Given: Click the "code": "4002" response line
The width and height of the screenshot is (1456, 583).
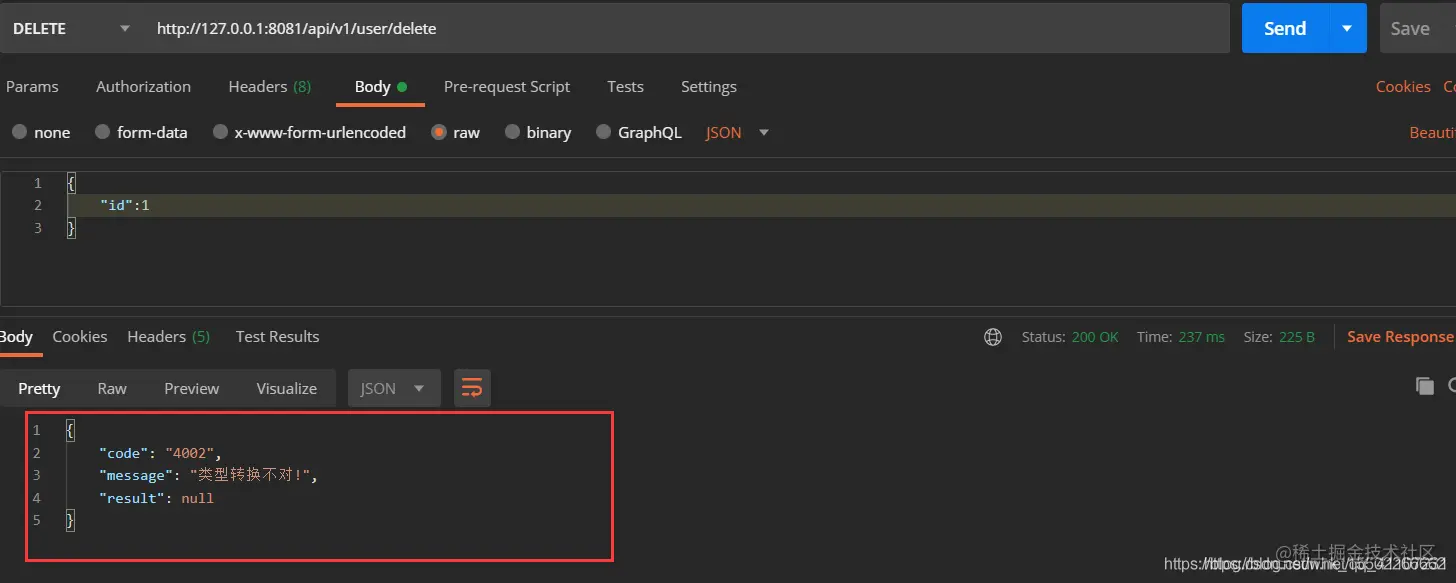Looking at the screenshot, I should [160, 453].
